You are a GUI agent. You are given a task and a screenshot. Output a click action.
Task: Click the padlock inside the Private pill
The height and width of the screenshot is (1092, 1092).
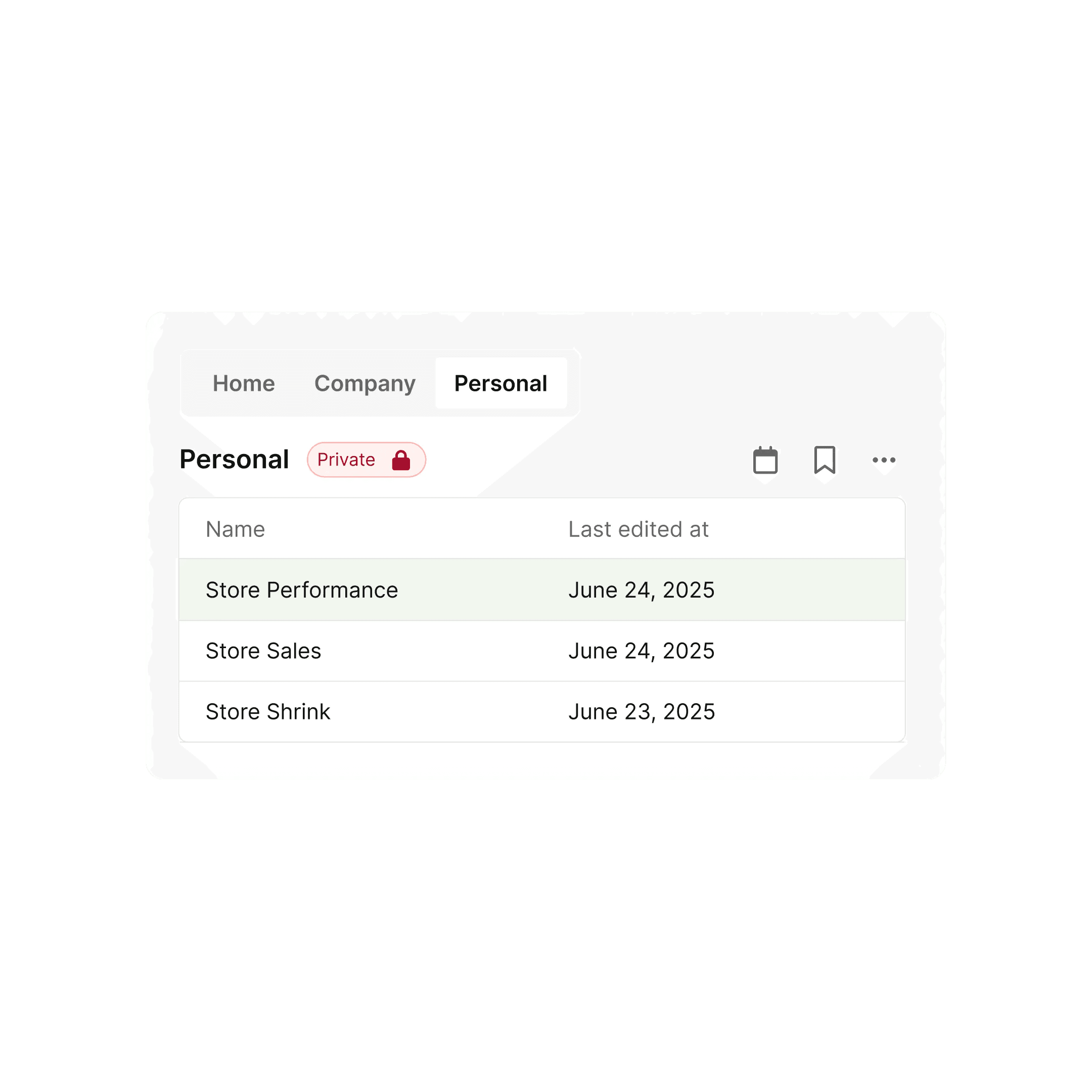pyautogui.click(x=402, y=460)
